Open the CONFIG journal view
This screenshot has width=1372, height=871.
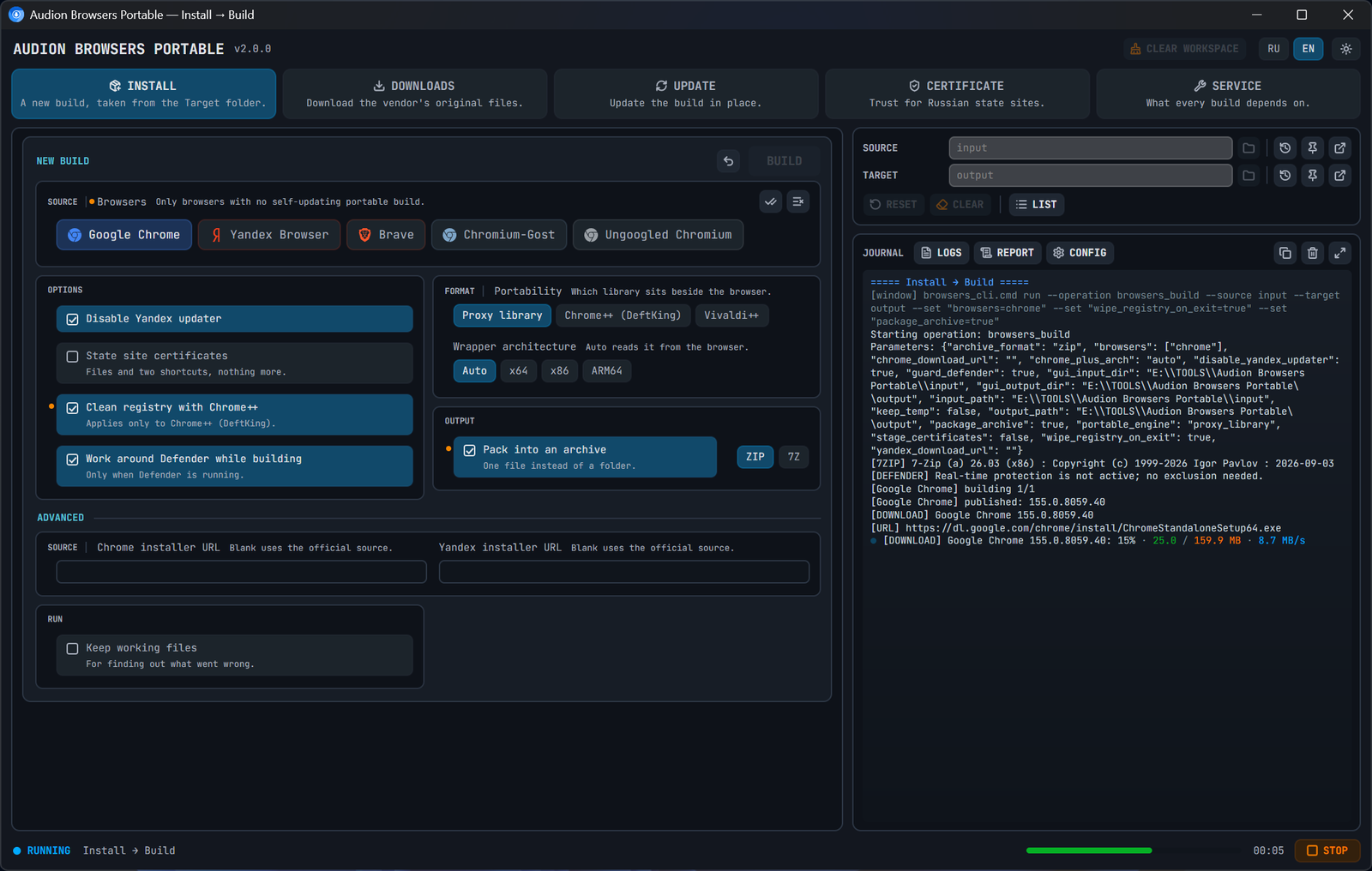pyautogui.click(x=1080, y=253)
